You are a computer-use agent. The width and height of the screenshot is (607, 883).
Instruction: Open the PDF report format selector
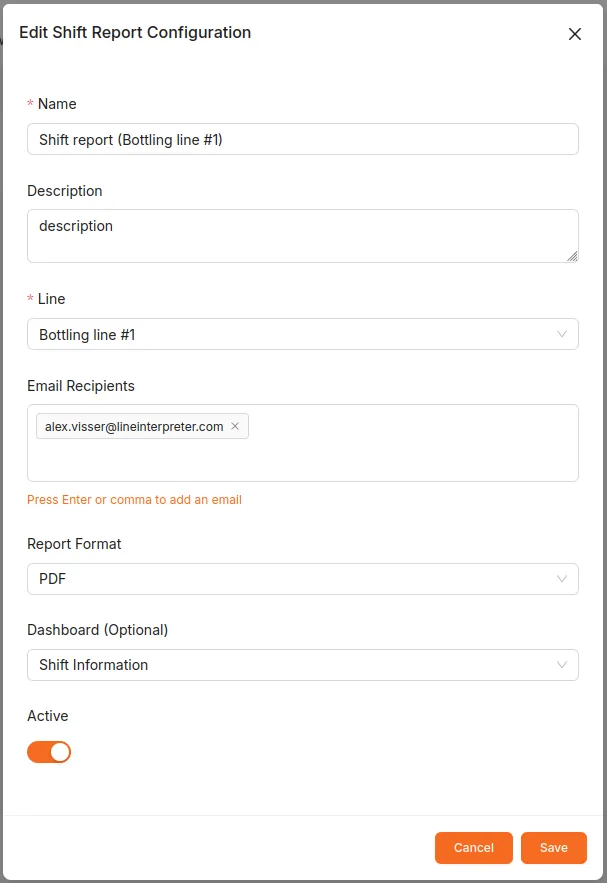(300, 578)
